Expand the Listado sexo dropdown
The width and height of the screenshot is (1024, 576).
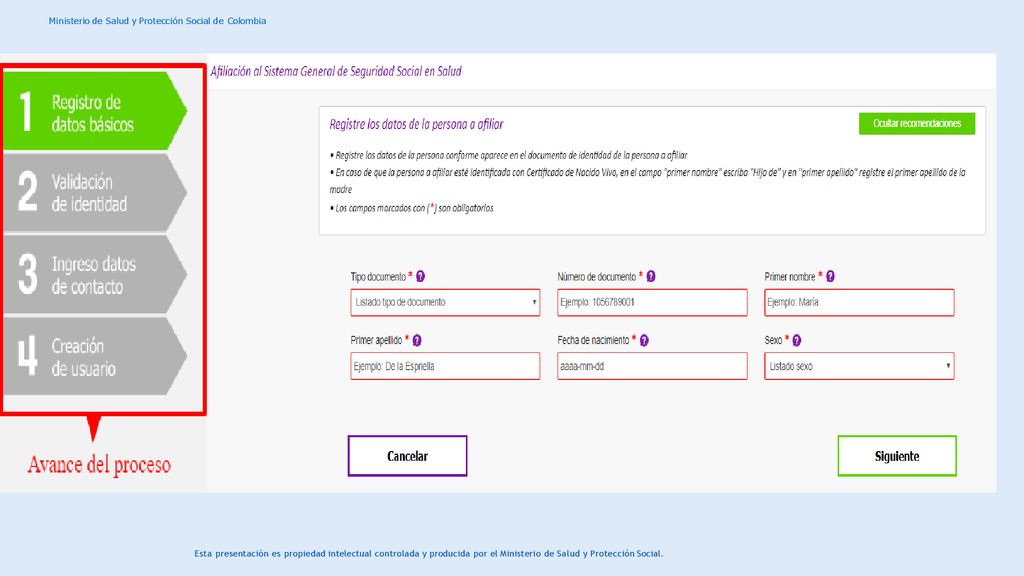click(859, 366)
